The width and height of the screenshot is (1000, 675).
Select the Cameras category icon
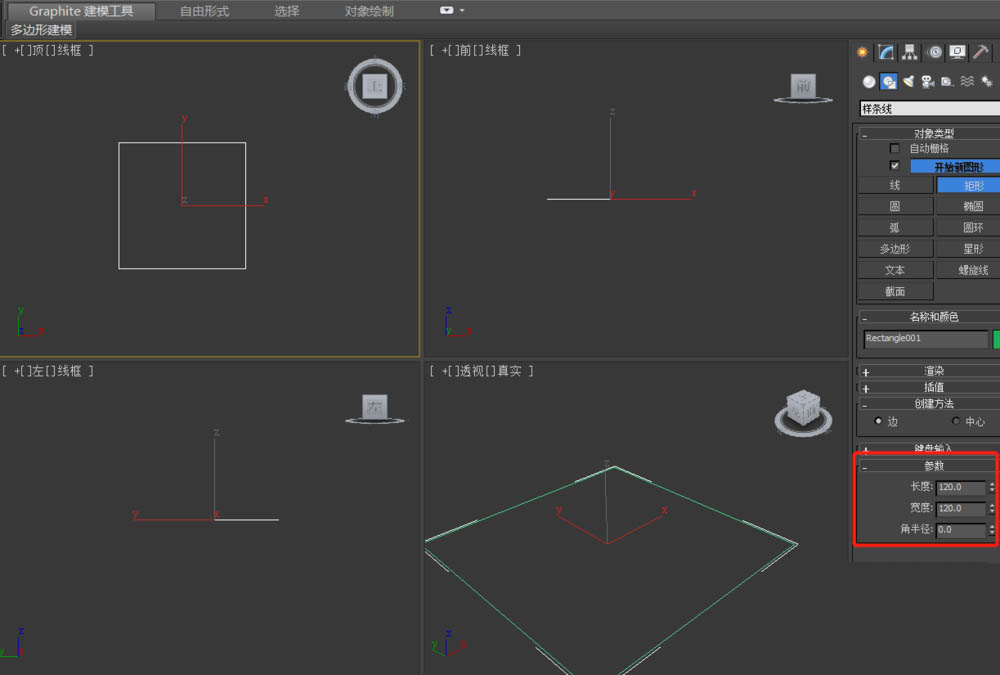coord(927,82)
